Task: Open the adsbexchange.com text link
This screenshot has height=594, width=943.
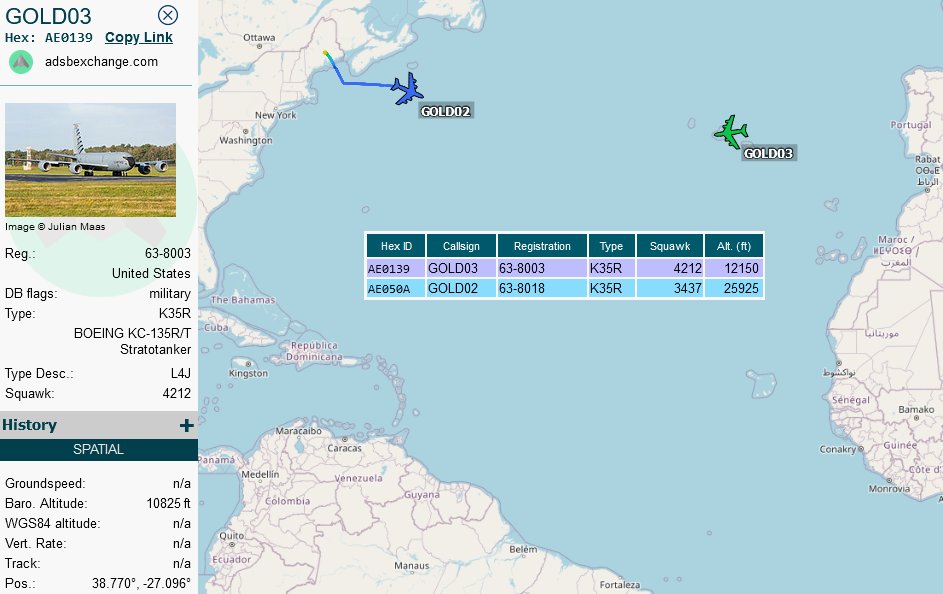Action: point(101,62)
